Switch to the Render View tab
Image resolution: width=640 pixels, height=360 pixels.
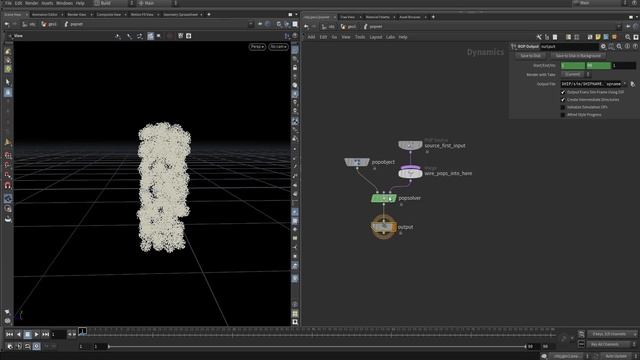pos(77,15)
